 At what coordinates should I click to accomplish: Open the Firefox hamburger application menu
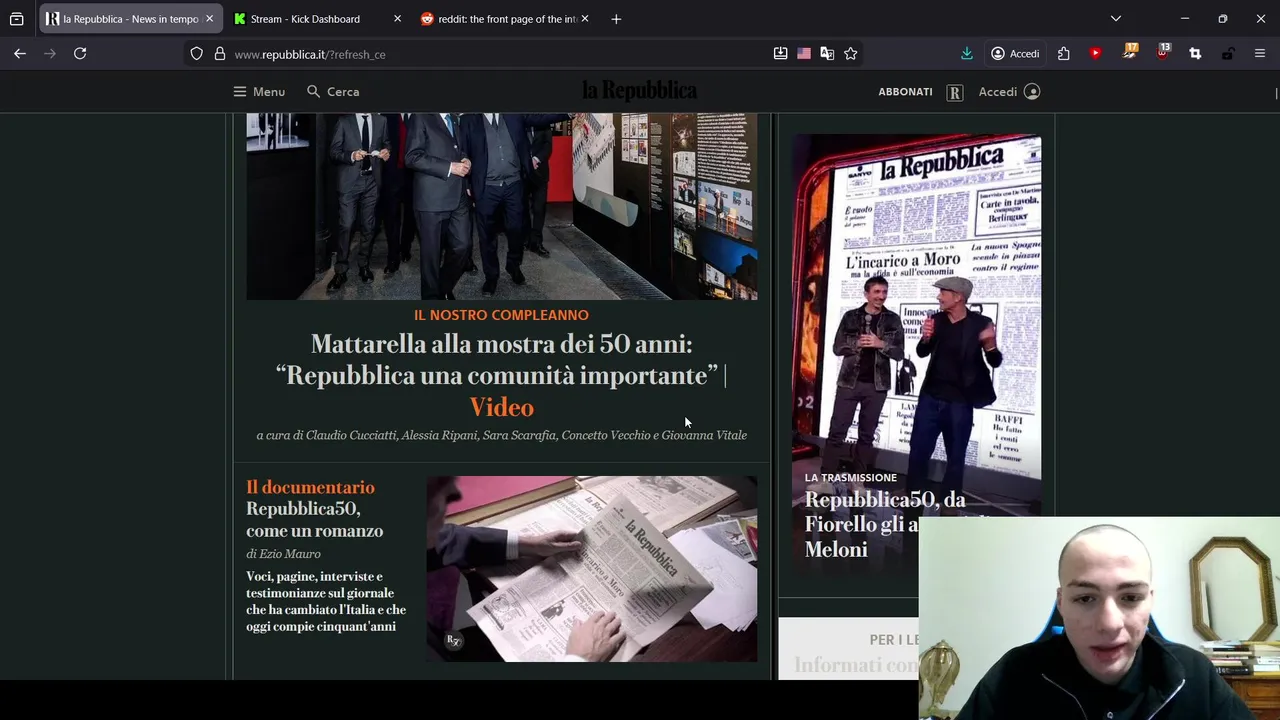pyautogui.click(x=1260, y=54)
